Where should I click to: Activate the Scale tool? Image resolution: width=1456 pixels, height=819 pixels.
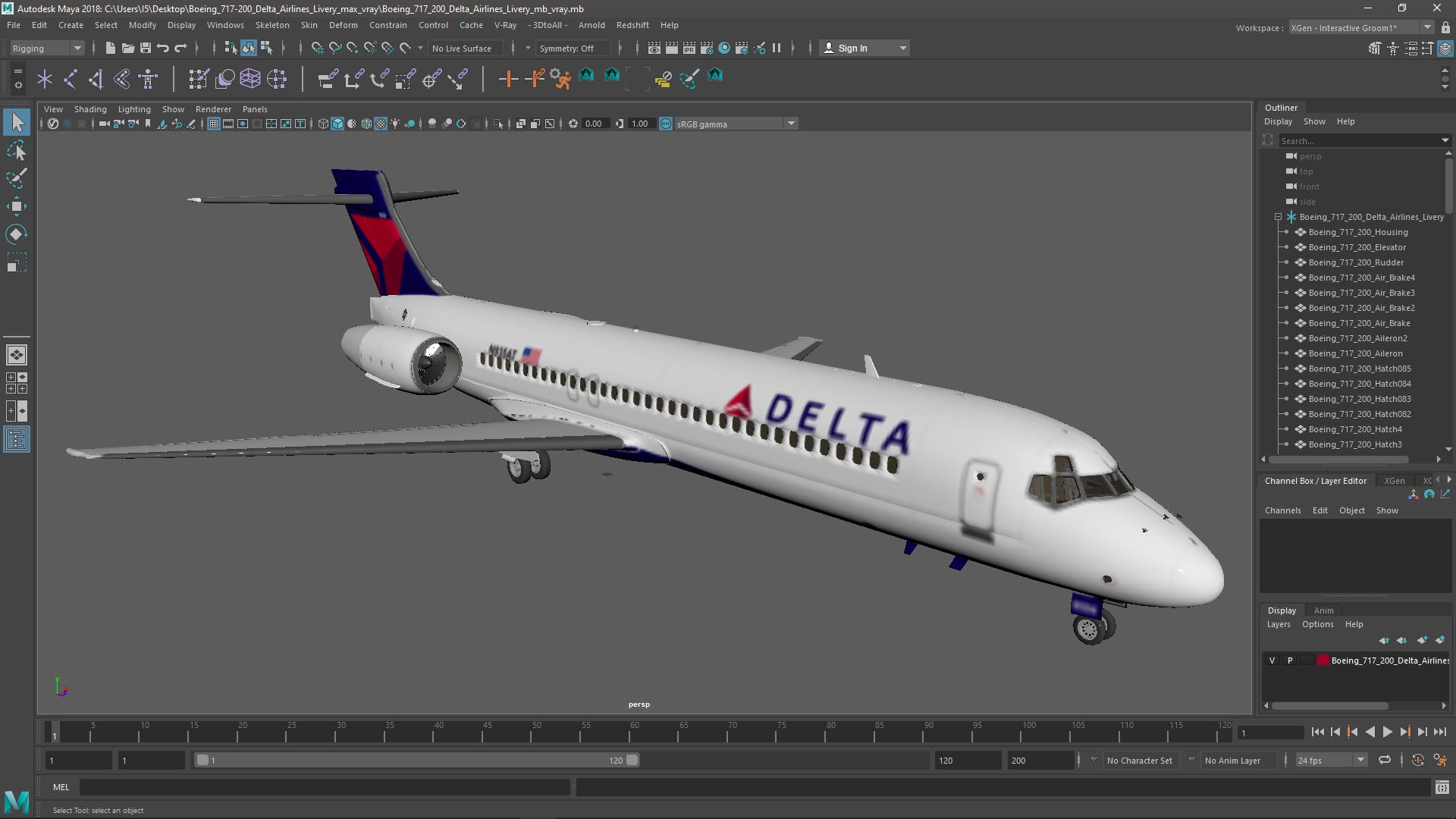click(x=17, y=262)
